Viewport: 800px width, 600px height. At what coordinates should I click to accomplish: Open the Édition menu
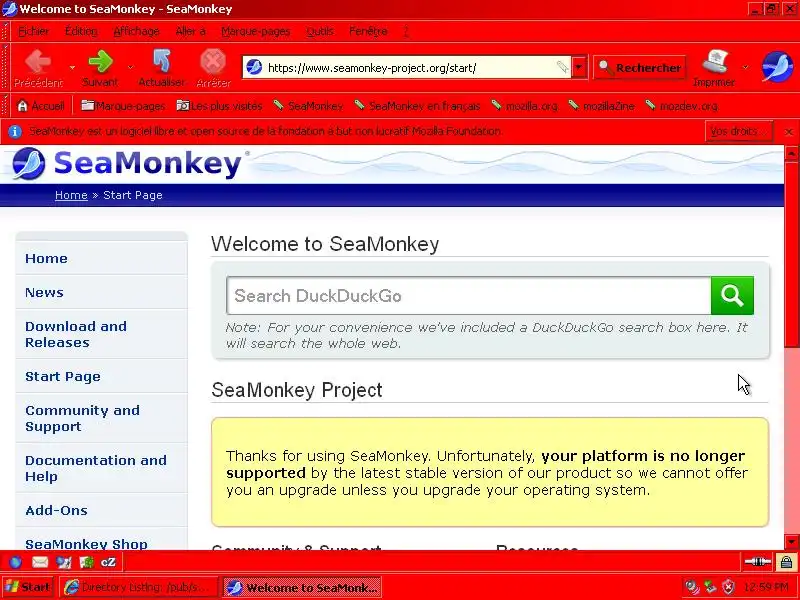81,31
